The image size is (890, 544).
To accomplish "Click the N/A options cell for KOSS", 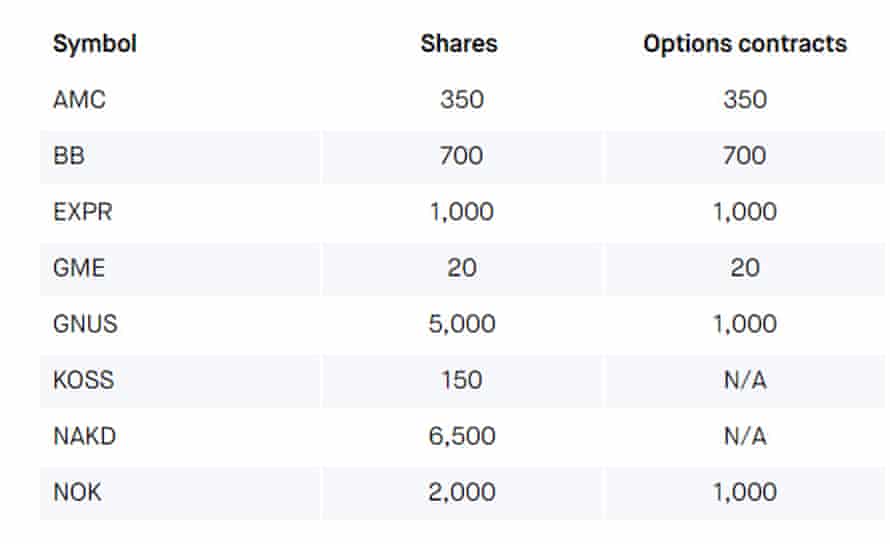I will click(746, 380).
